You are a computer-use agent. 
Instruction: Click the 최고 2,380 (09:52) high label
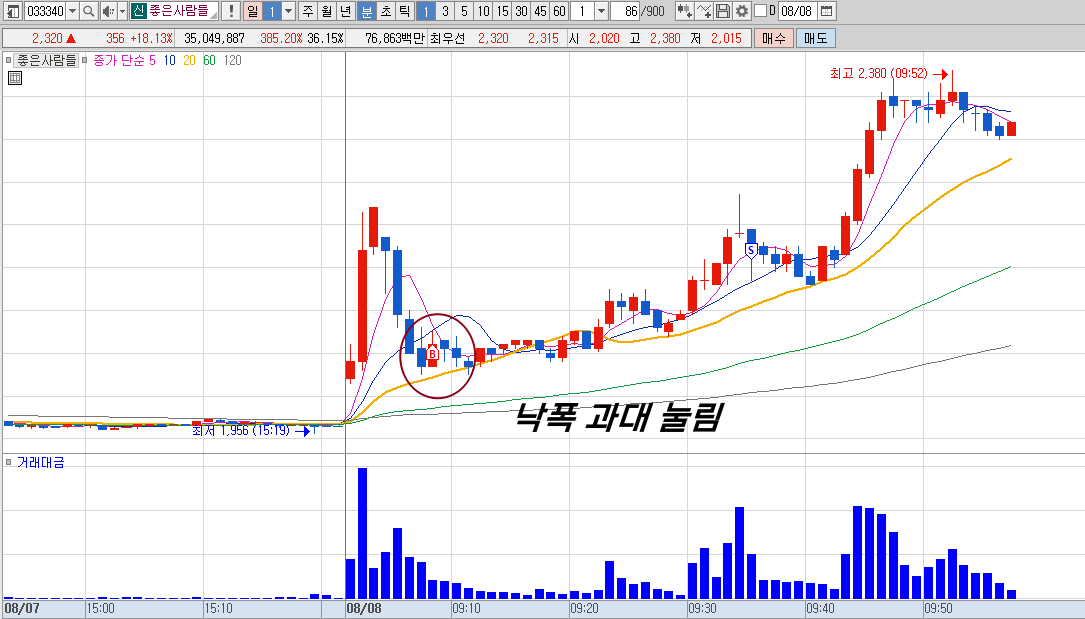click(878, 73)
